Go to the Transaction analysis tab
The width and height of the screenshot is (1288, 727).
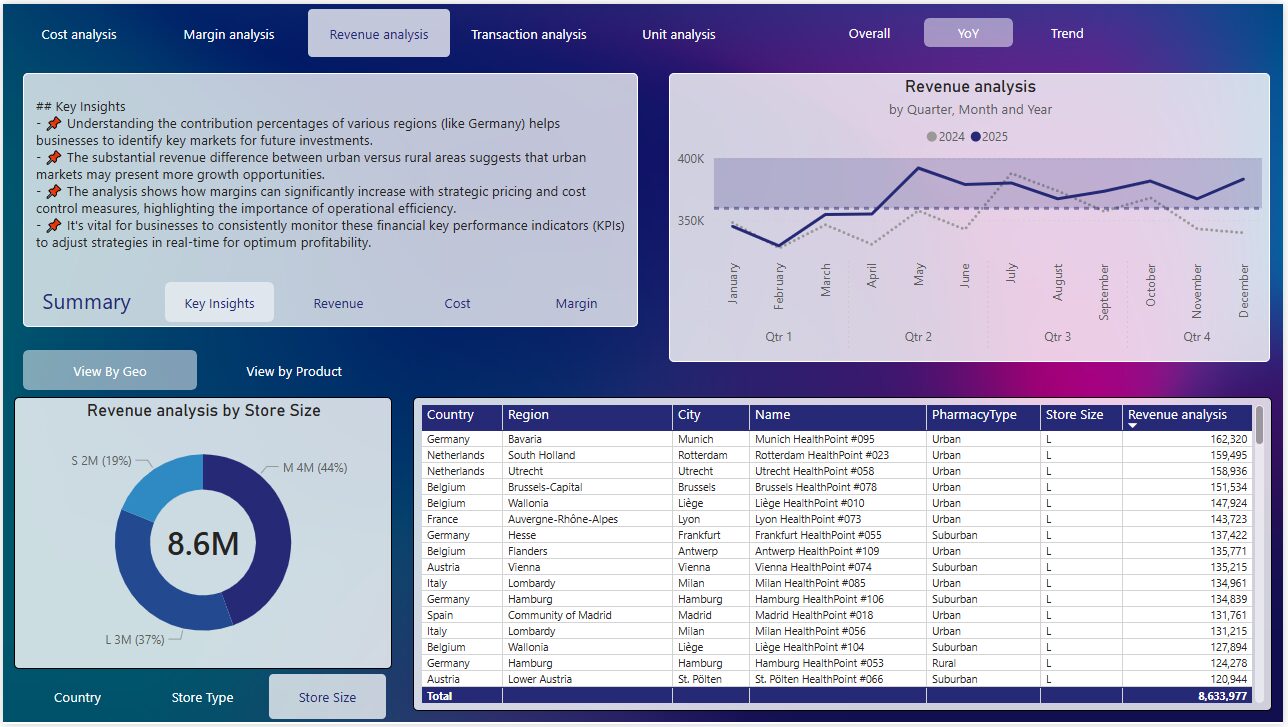pyautogui.click(x=529, y=34)
